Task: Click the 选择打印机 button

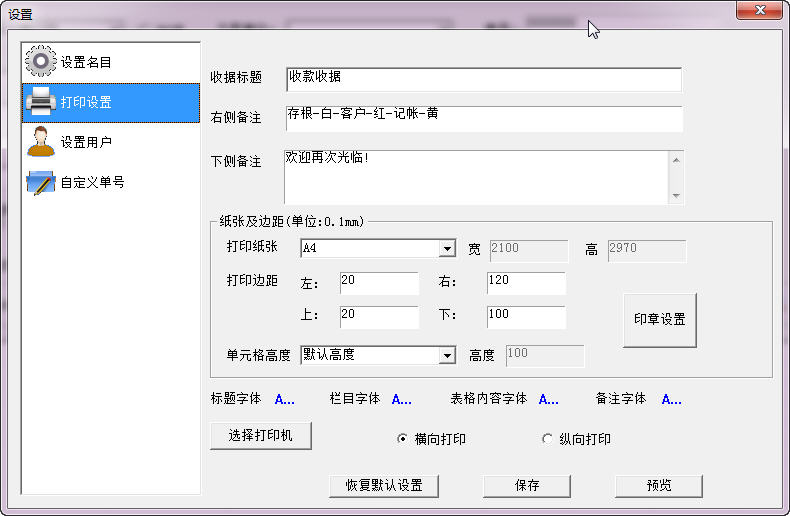Action: click(x=260, y=436)
